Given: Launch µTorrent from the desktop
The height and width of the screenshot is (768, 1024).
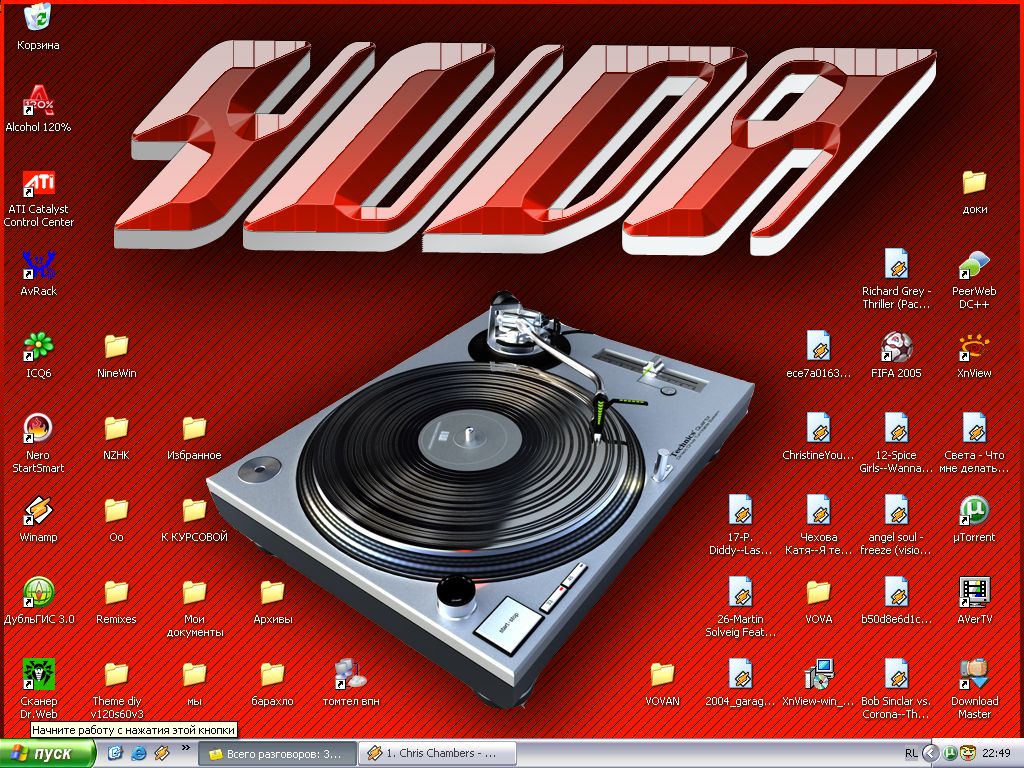Looking at the screenshot, I should coord(974,519).
